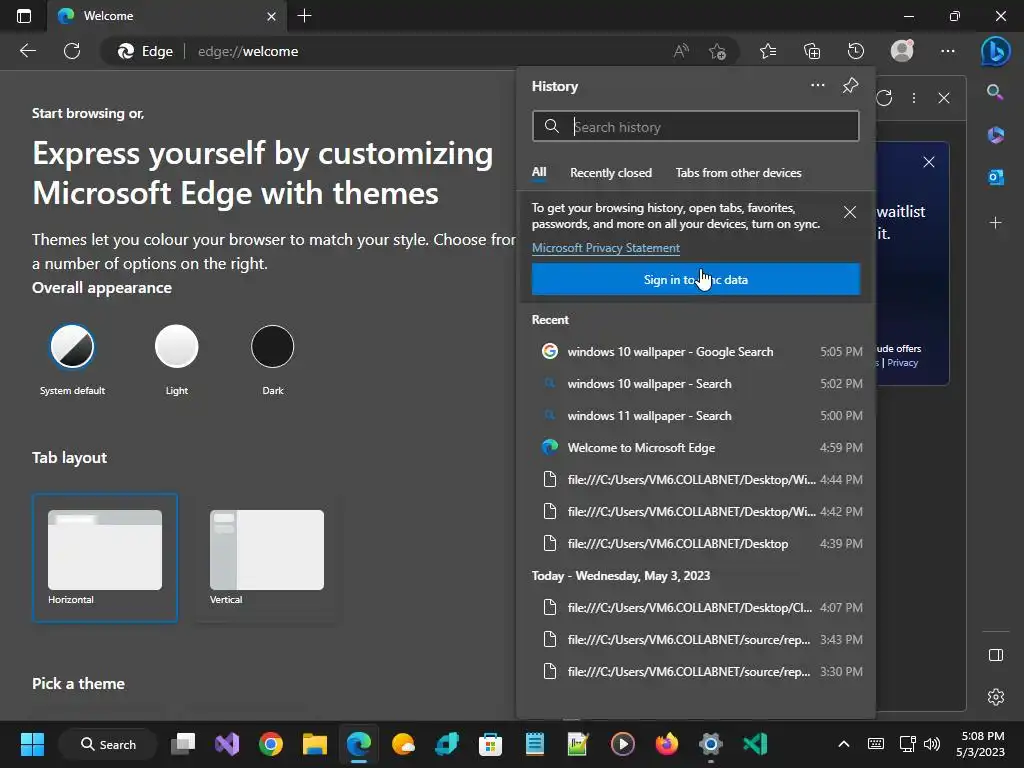Image resolution: width=1024 pixels, height=768 pixels.
Task: Open the Bing chat sidebar button
Action: click(x=995, y=51)
